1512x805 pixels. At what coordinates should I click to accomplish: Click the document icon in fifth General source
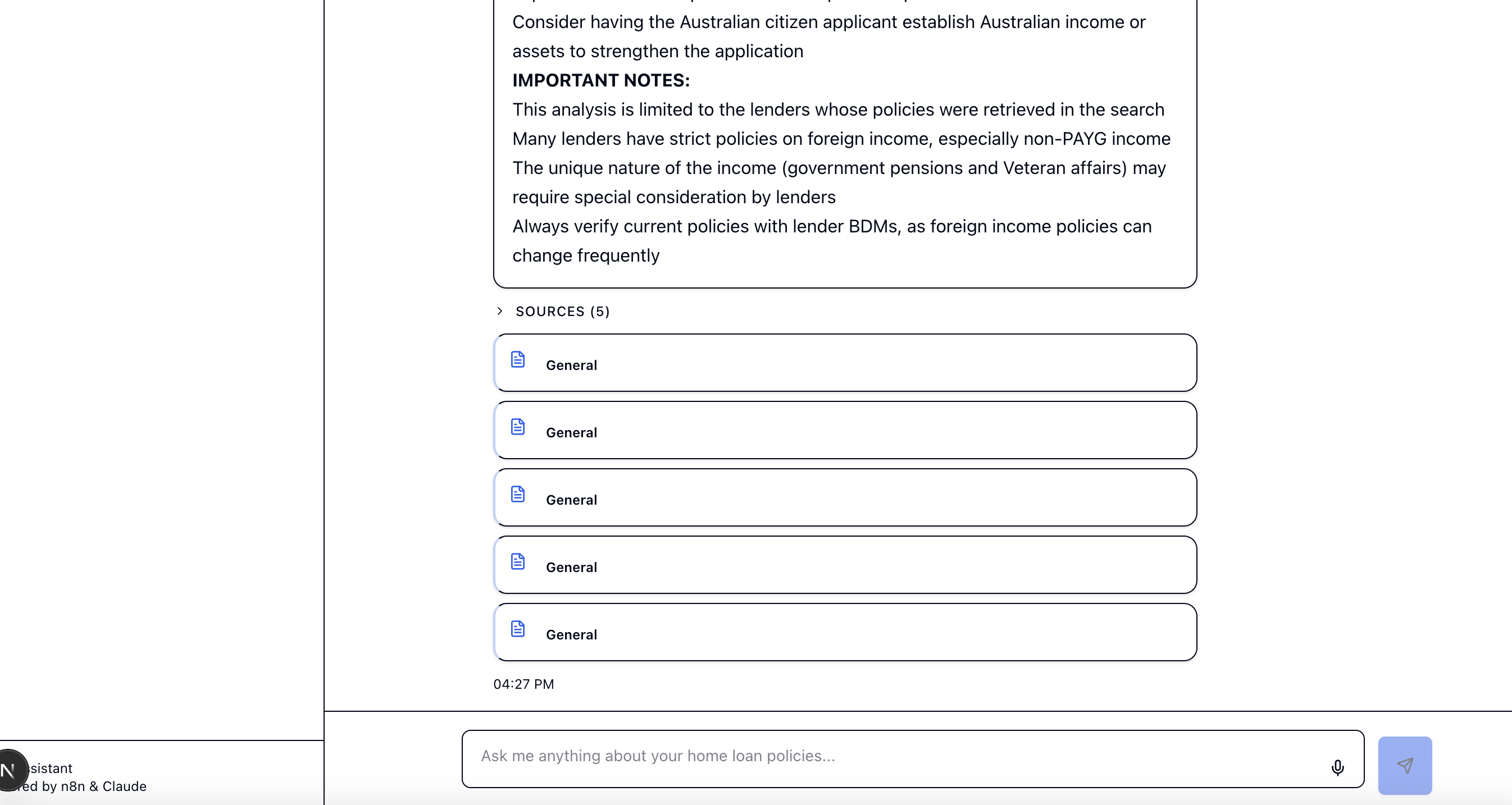click(x=518, y=629)
